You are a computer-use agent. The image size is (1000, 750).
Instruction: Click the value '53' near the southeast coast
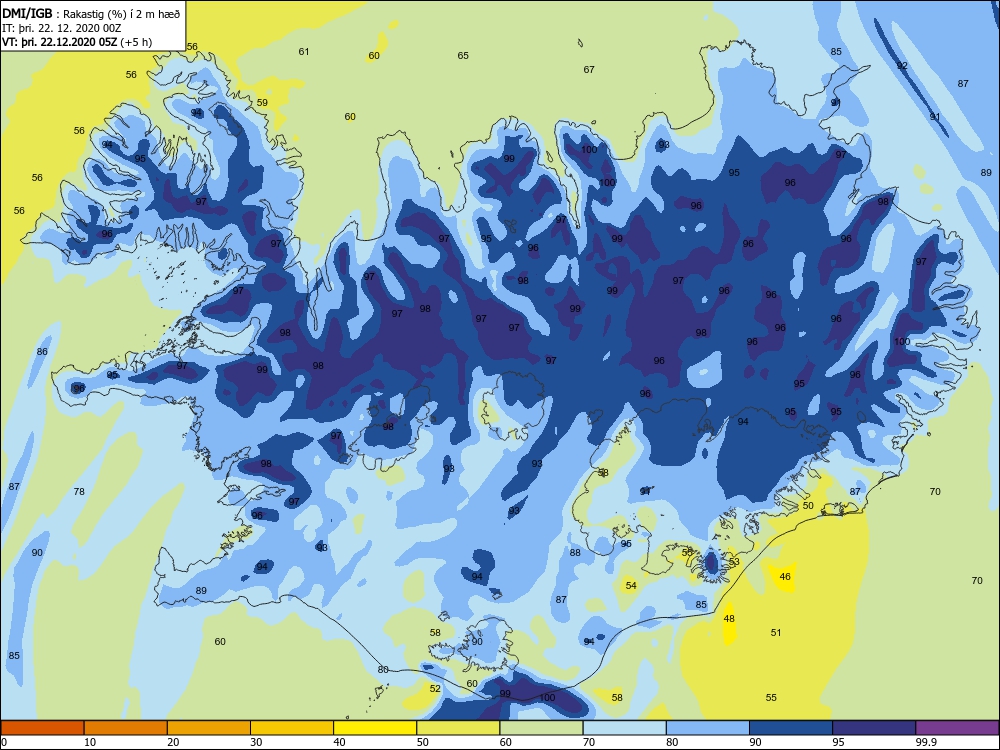coord(734,562)
